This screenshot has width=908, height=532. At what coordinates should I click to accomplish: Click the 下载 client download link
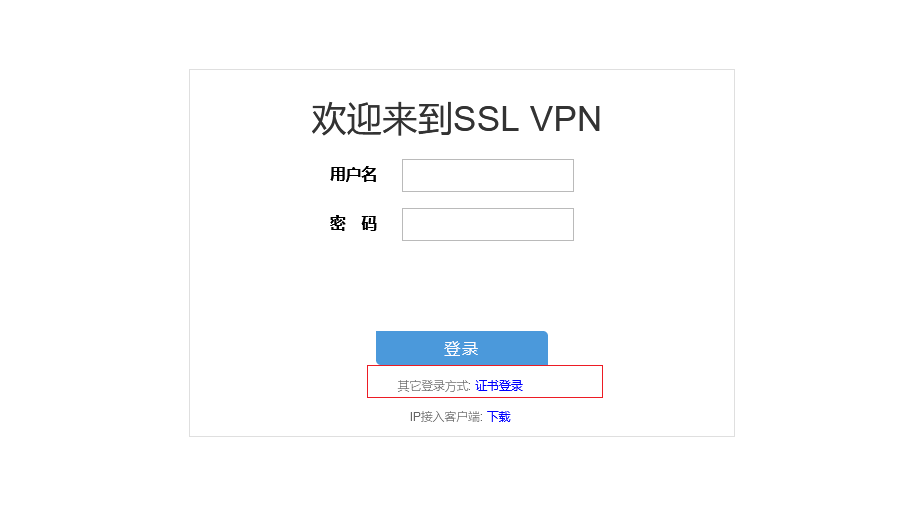click(499, 417)
